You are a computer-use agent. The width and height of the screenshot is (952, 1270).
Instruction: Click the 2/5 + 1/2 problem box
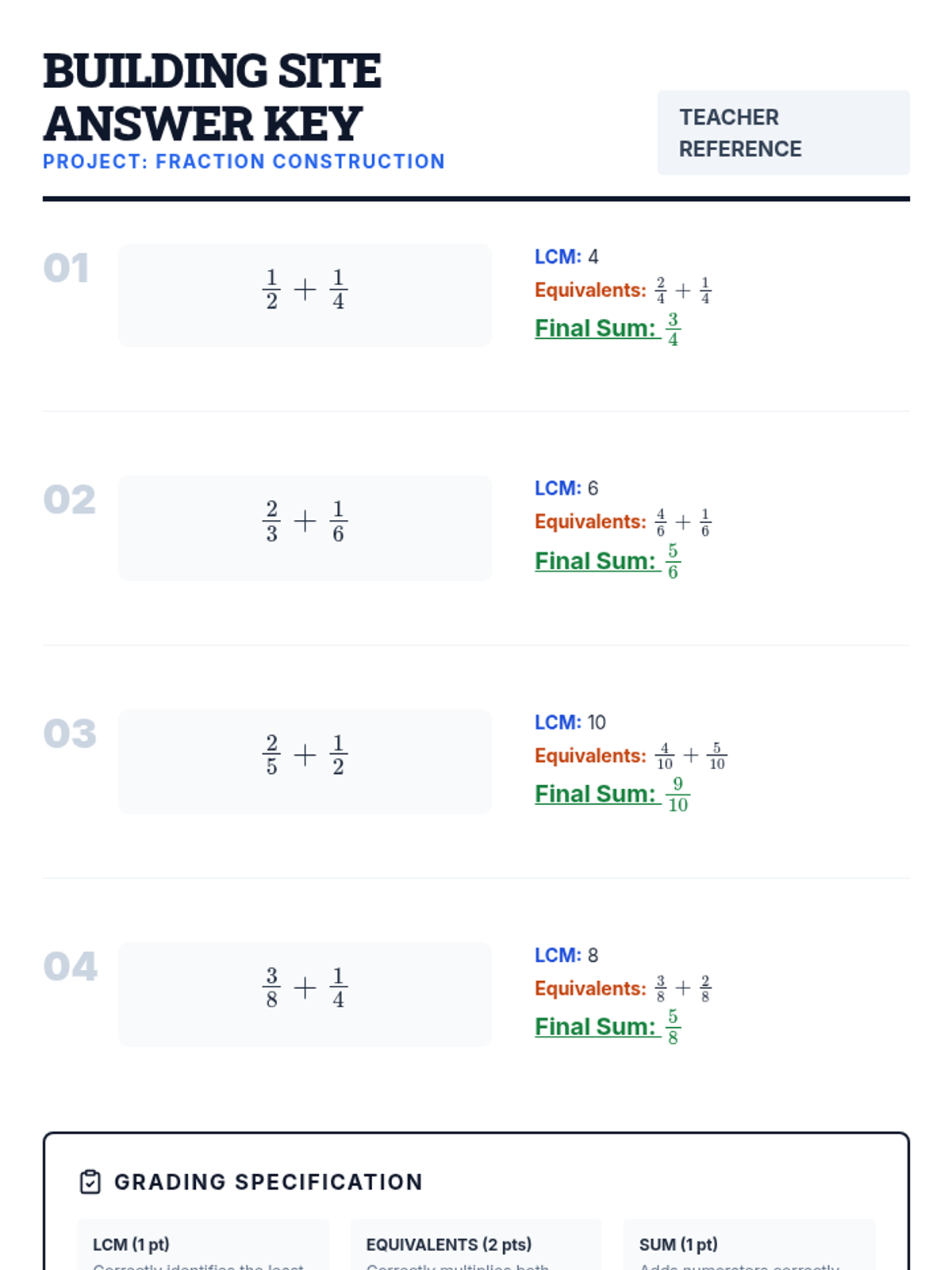(x=305, y=761)
